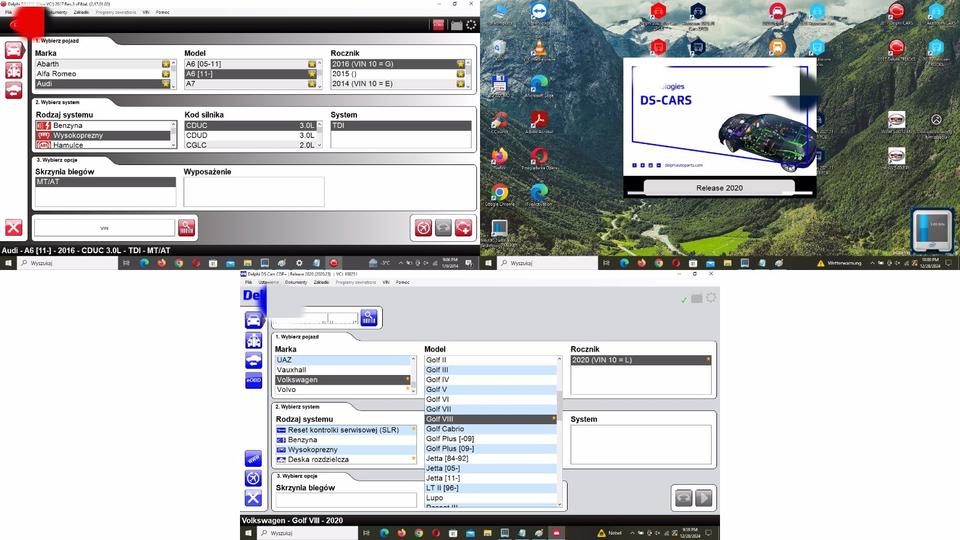
Task: Open Plik menu in blue Delphi window
Action: pos(248,282)
